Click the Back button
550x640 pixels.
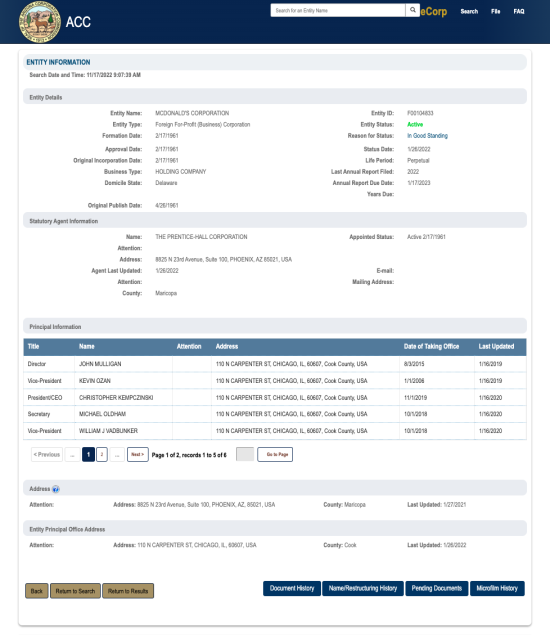click(37, 591)
